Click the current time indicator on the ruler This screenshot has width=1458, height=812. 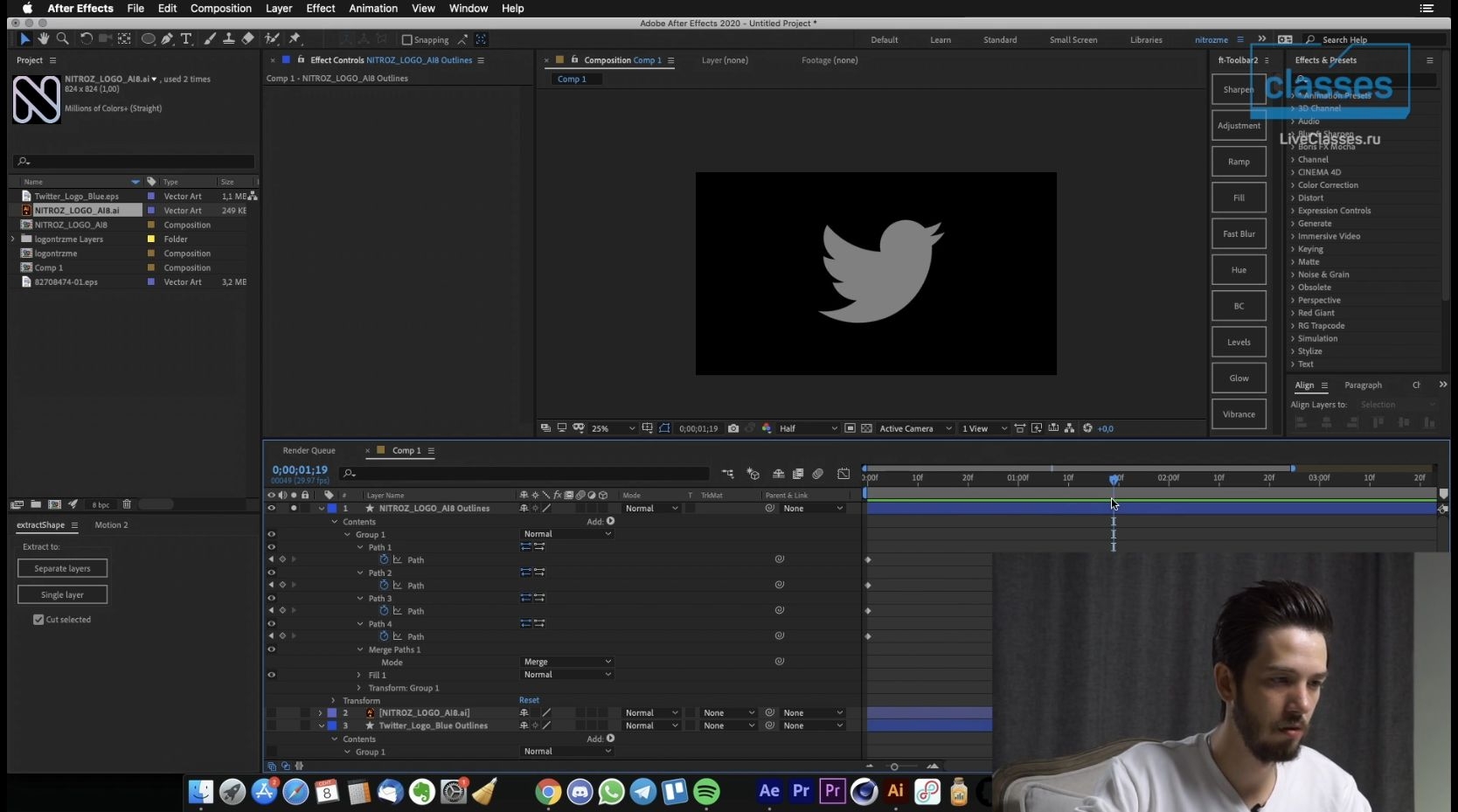[x=1114, y=479]
